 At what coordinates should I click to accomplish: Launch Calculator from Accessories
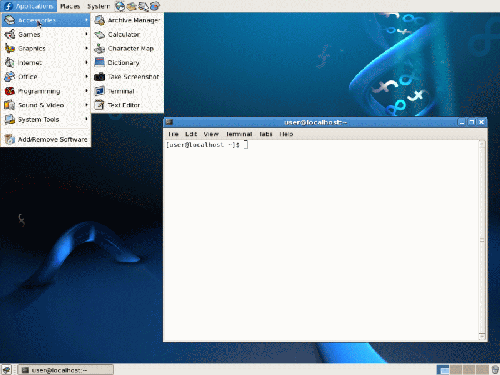[x=127, y=34]
